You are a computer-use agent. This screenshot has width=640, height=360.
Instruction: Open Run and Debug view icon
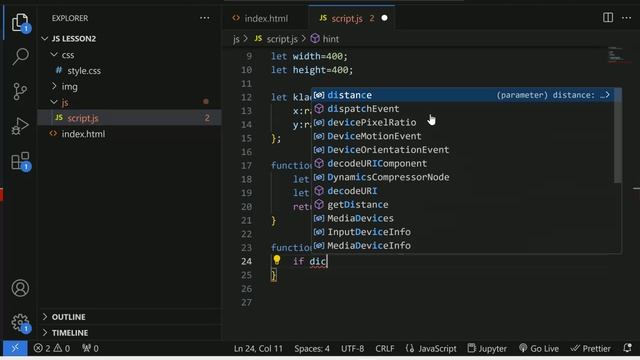(20, 126)
